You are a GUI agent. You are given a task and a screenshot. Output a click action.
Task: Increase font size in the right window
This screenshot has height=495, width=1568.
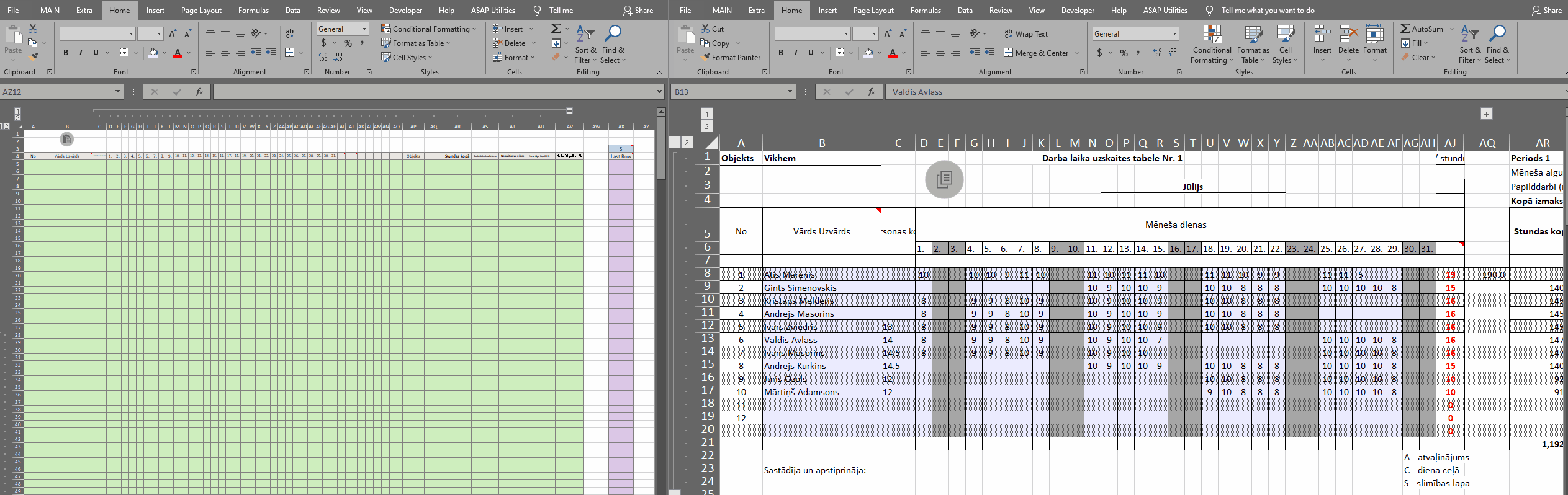pyautogui.click(x=888, y=34)
